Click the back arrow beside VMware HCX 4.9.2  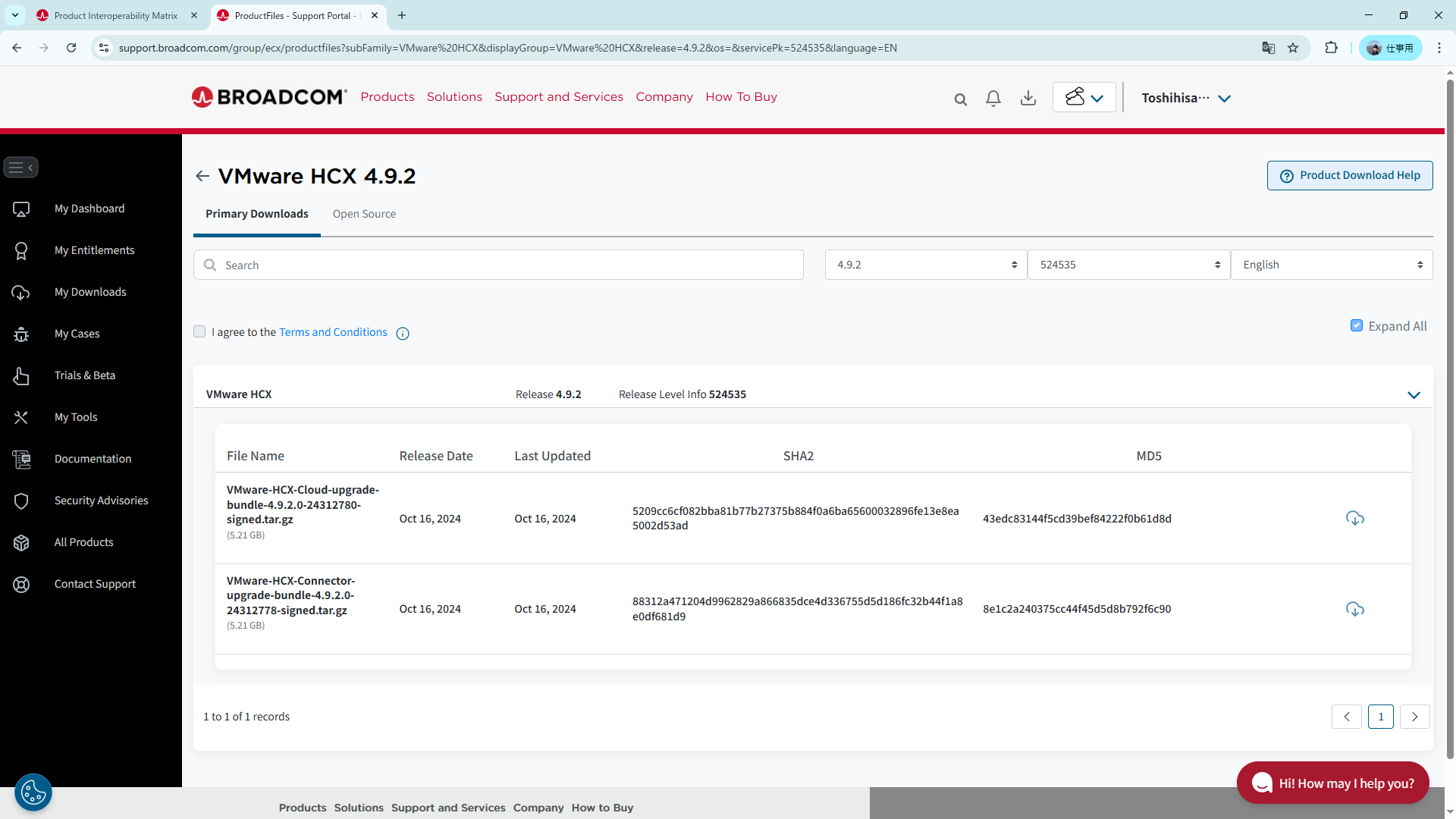pyautogui.click(x=202, y=176)
